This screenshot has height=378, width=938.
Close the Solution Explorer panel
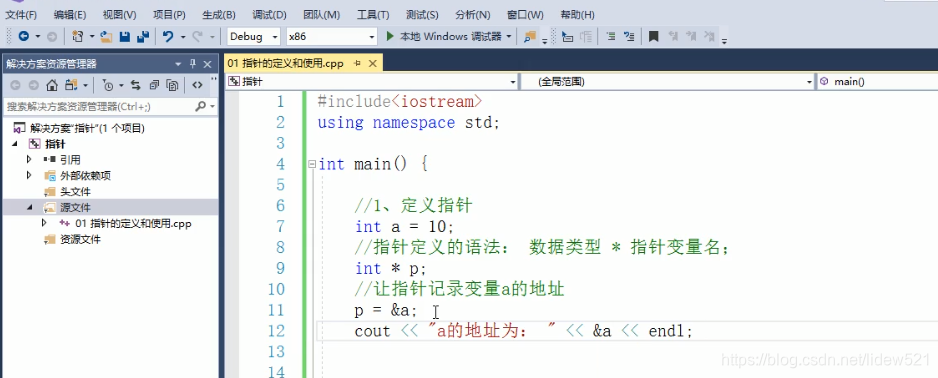[207, 64]
